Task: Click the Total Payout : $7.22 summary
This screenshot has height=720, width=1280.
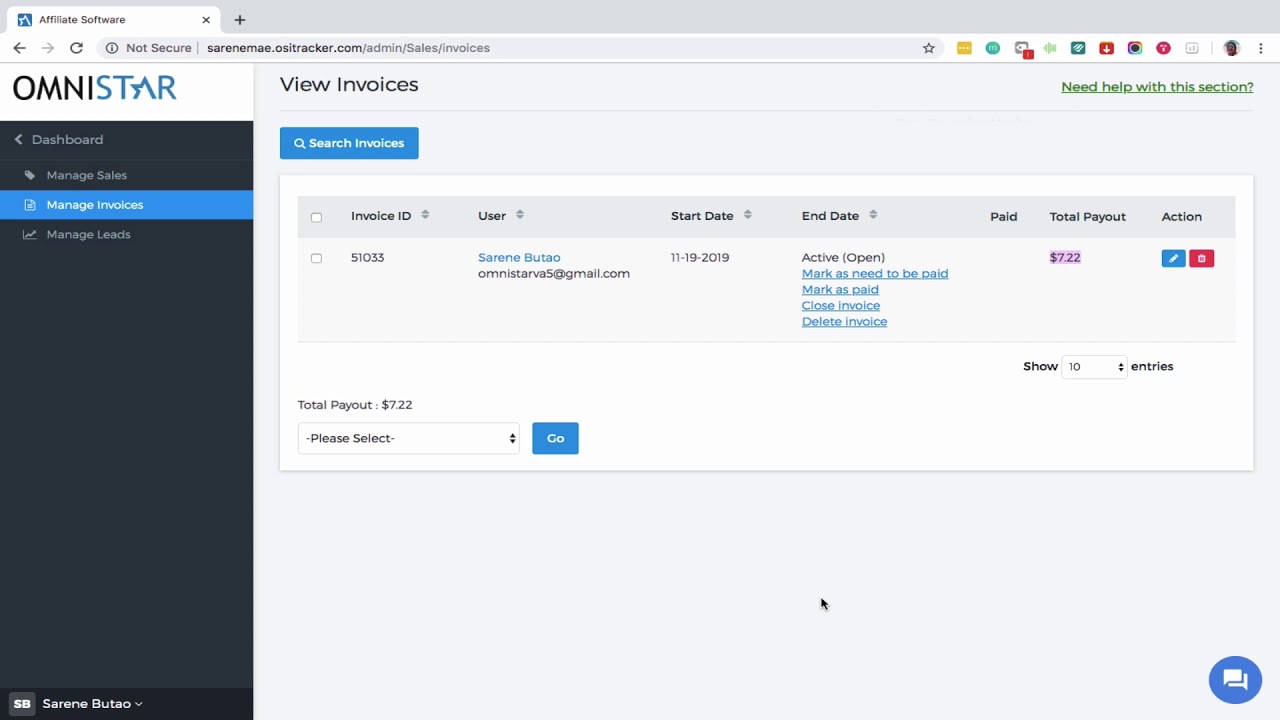Action: coord(355,405)
